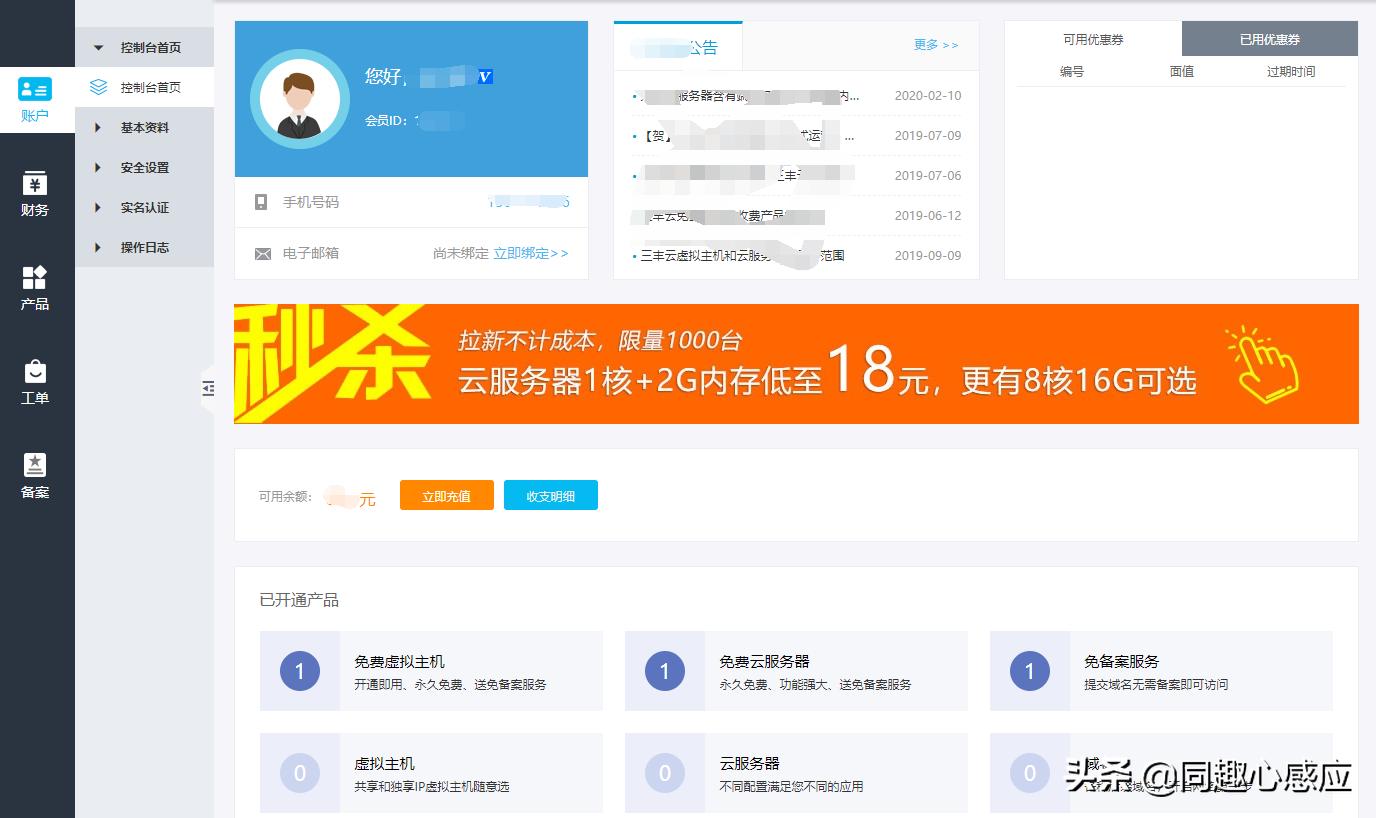Screen dimensions: 1376x818
Task: Click the 收支明细 button
Action: point(551,494)
